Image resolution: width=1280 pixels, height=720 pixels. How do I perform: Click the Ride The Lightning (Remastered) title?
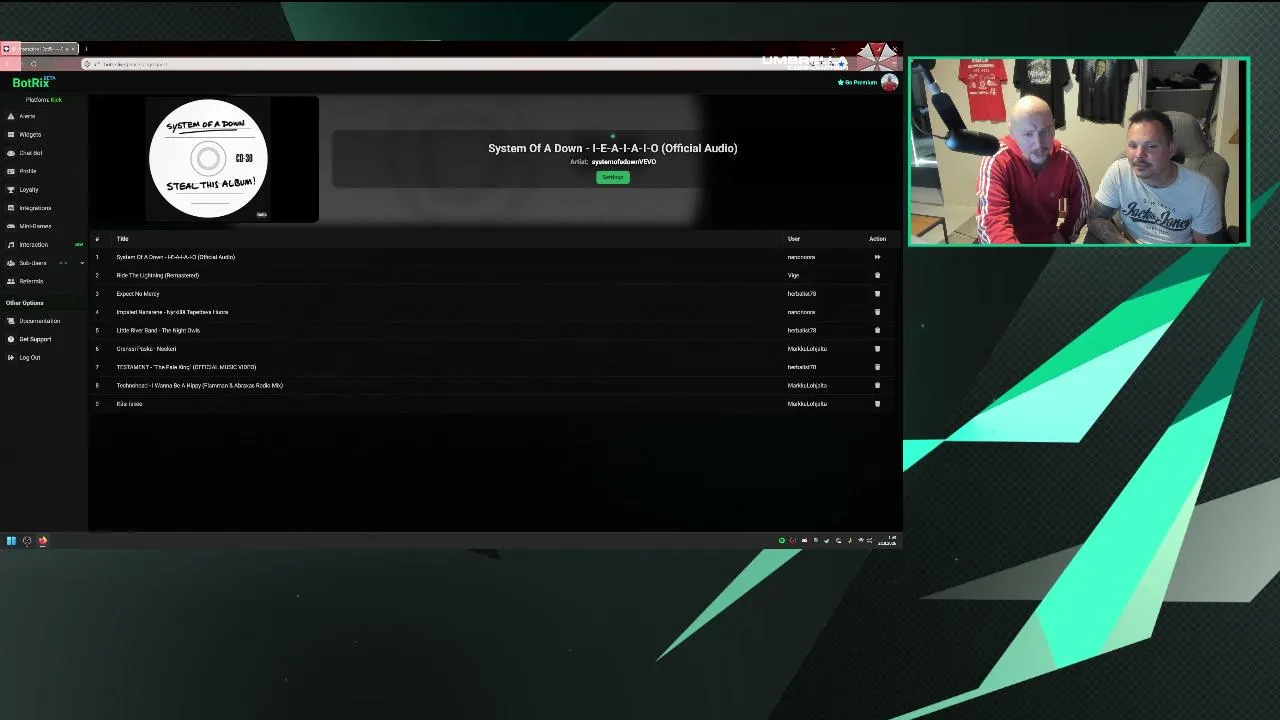(157, 275)
